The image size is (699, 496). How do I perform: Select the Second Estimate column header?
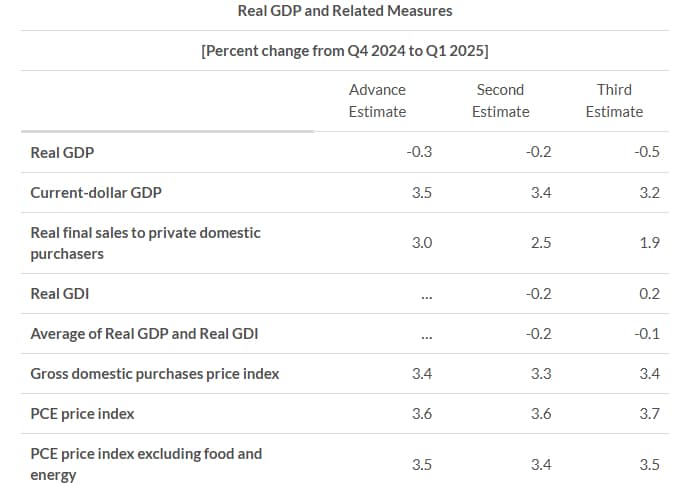pos(500,101)
